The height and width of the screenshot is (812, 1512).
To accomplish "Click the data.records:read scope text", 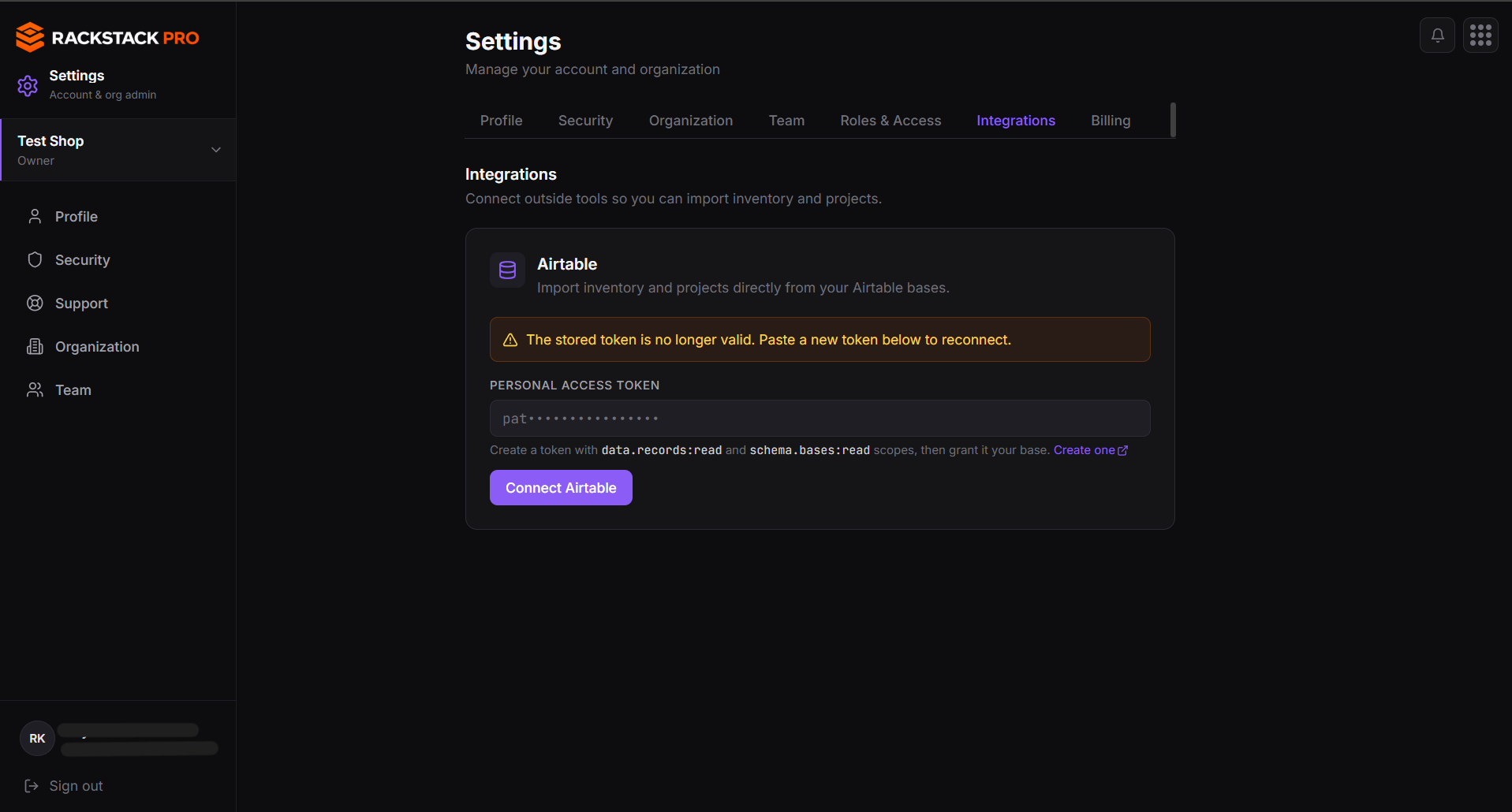I will click(662, 450).
